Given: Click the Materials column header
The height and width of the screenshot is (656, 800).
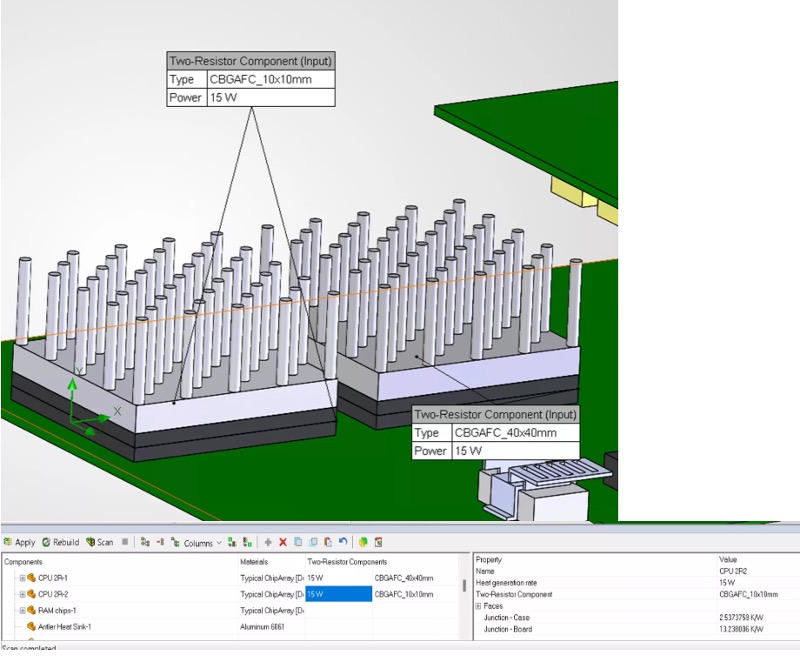Looking at the screenshot, I should (x=254, y=562).
